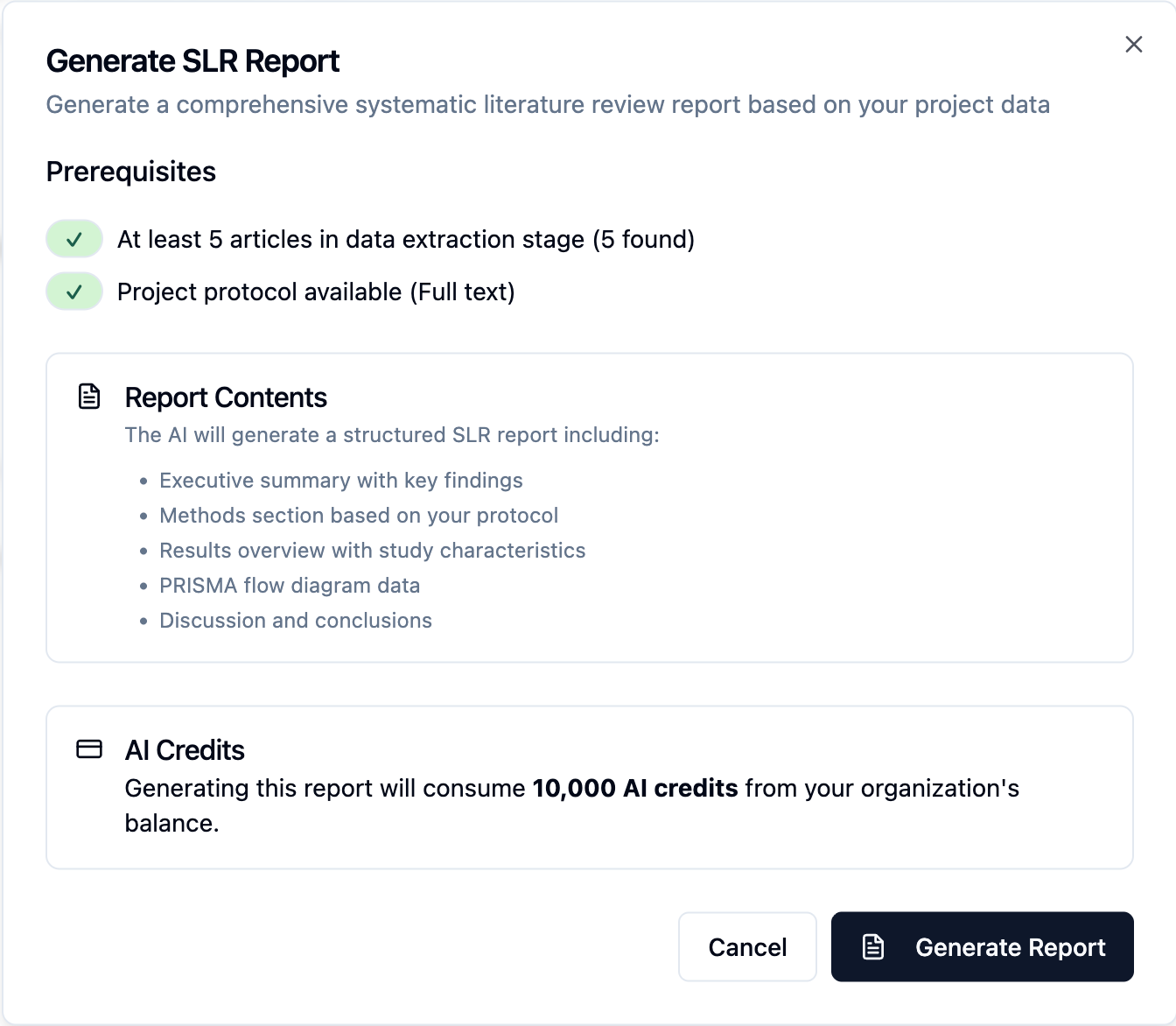Click the Report Contents heading
This screenshot has width=1176, height=1026.
[x=226, y=397]
